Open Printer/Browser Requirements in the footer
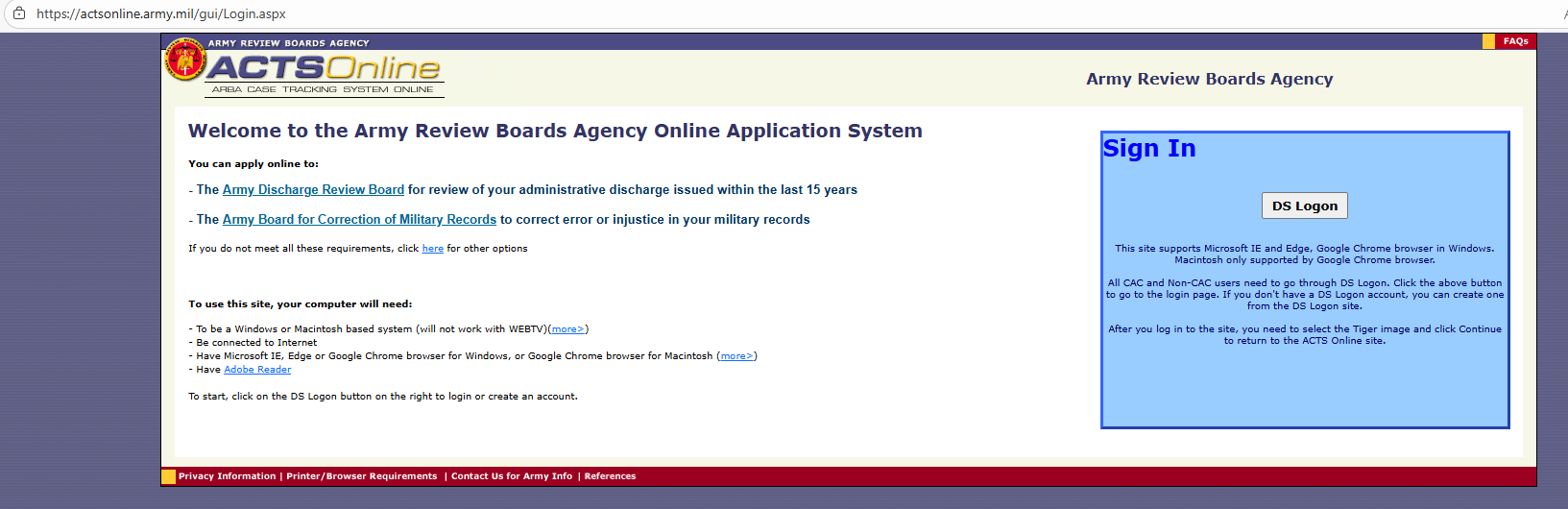 (361, 476)
